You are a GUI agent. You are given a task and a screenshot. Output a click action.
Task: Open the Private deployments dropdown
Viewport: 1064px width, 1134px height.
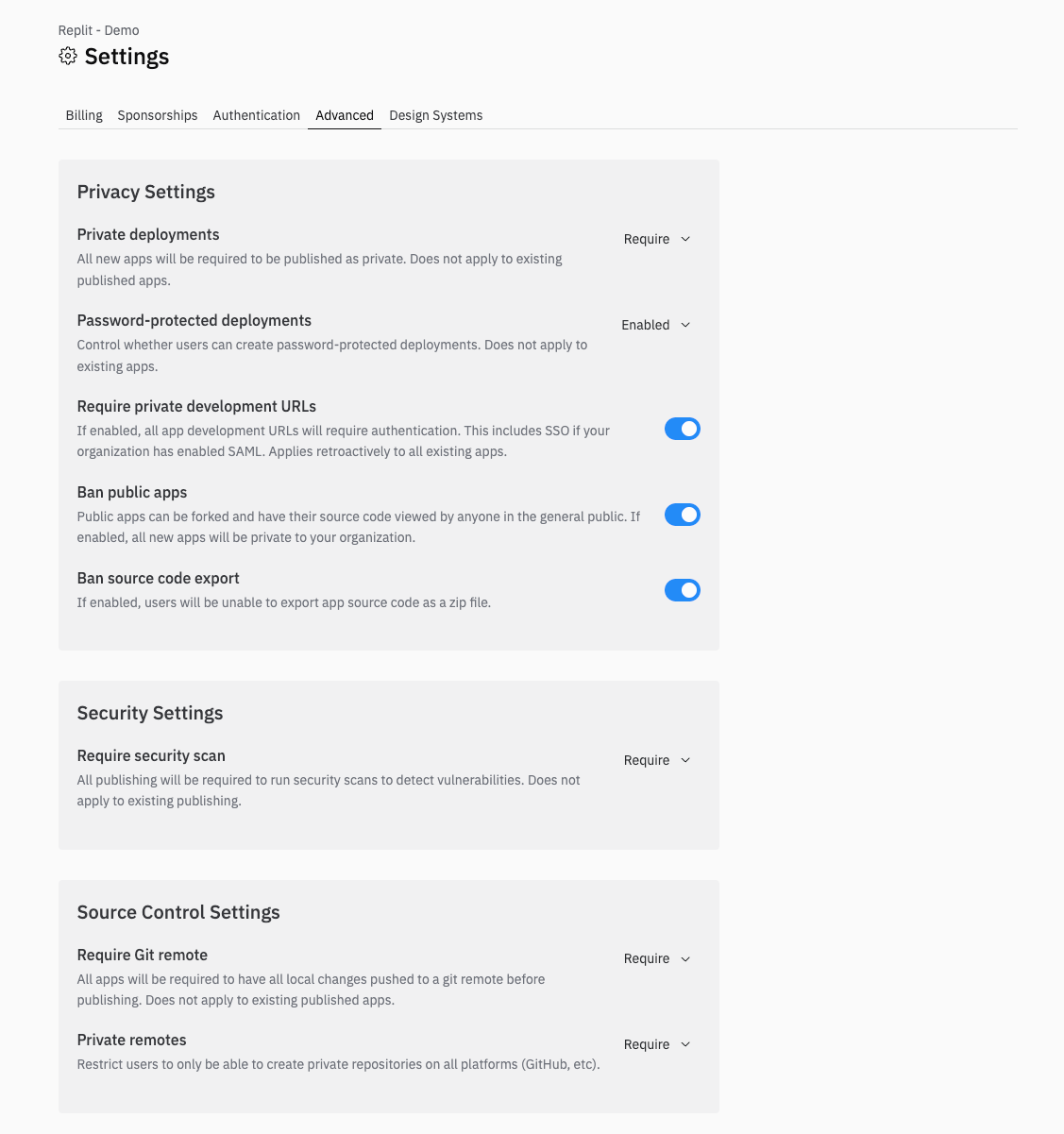(656, 239)
